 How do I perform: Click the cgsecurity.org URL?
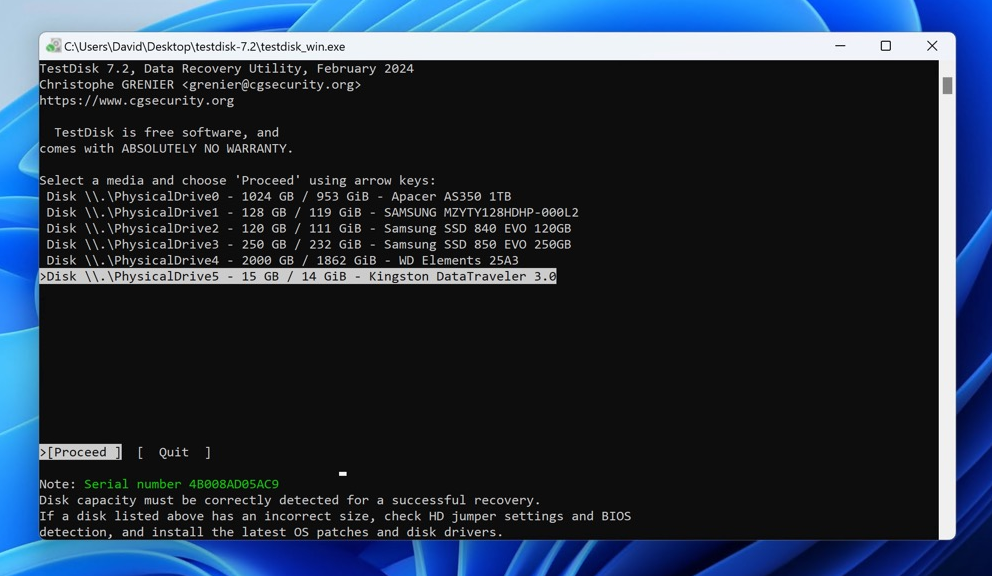coord(137,101)
